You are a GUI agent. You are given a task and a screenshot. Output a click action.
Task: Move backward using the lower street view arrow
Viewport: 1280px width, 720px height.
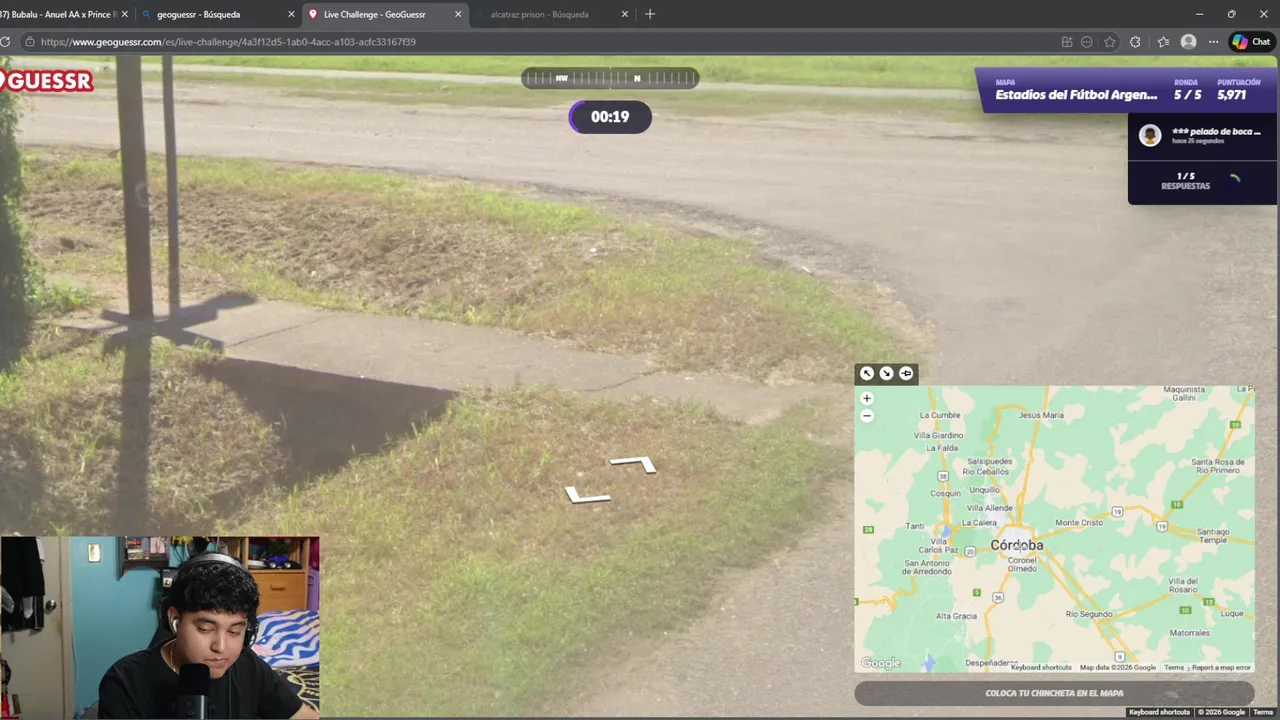click(x=587, y=494)
